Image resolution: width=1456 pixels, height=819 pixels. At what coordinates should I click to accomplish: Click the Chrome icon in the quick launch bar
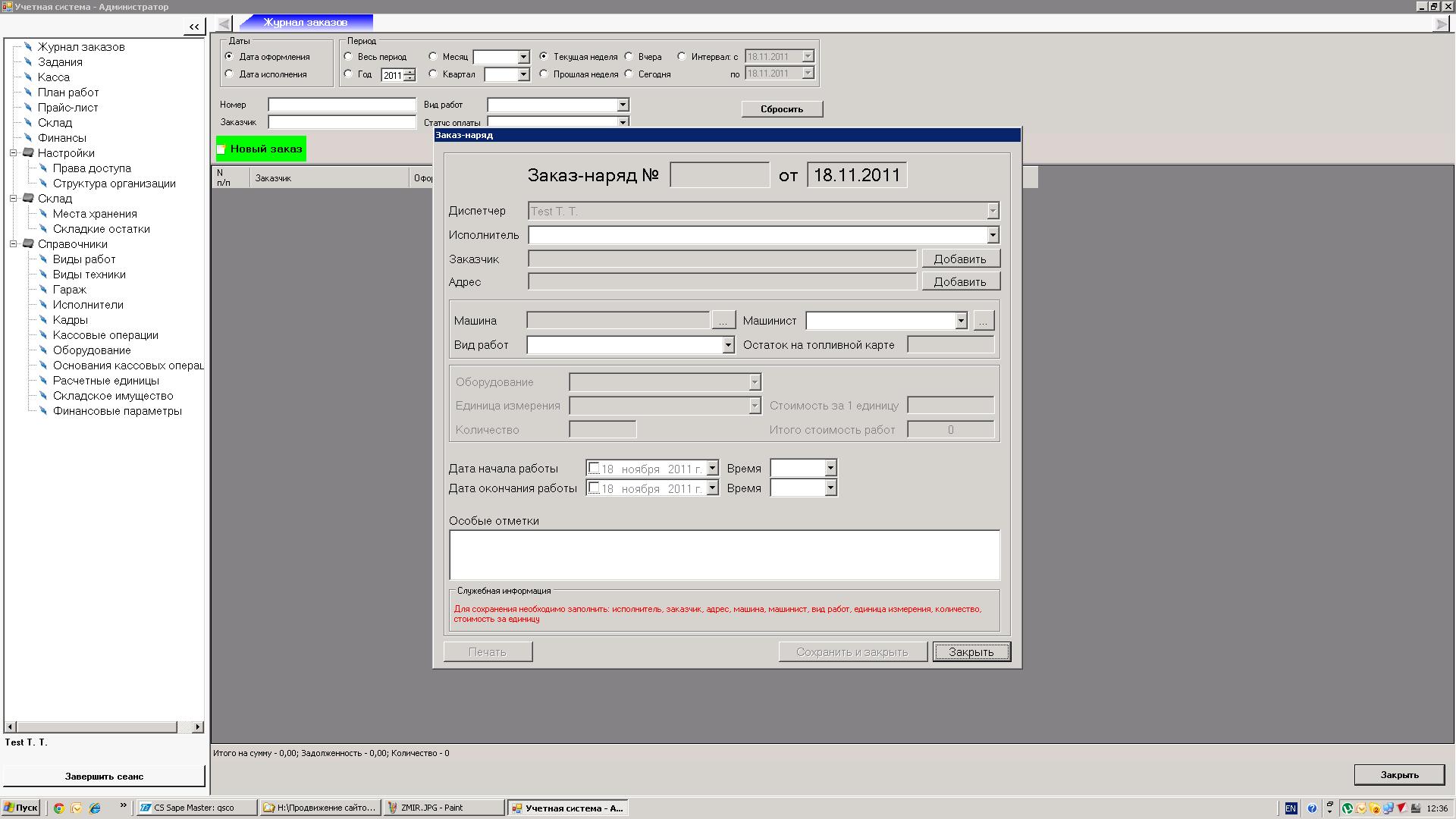pos(58,808)
